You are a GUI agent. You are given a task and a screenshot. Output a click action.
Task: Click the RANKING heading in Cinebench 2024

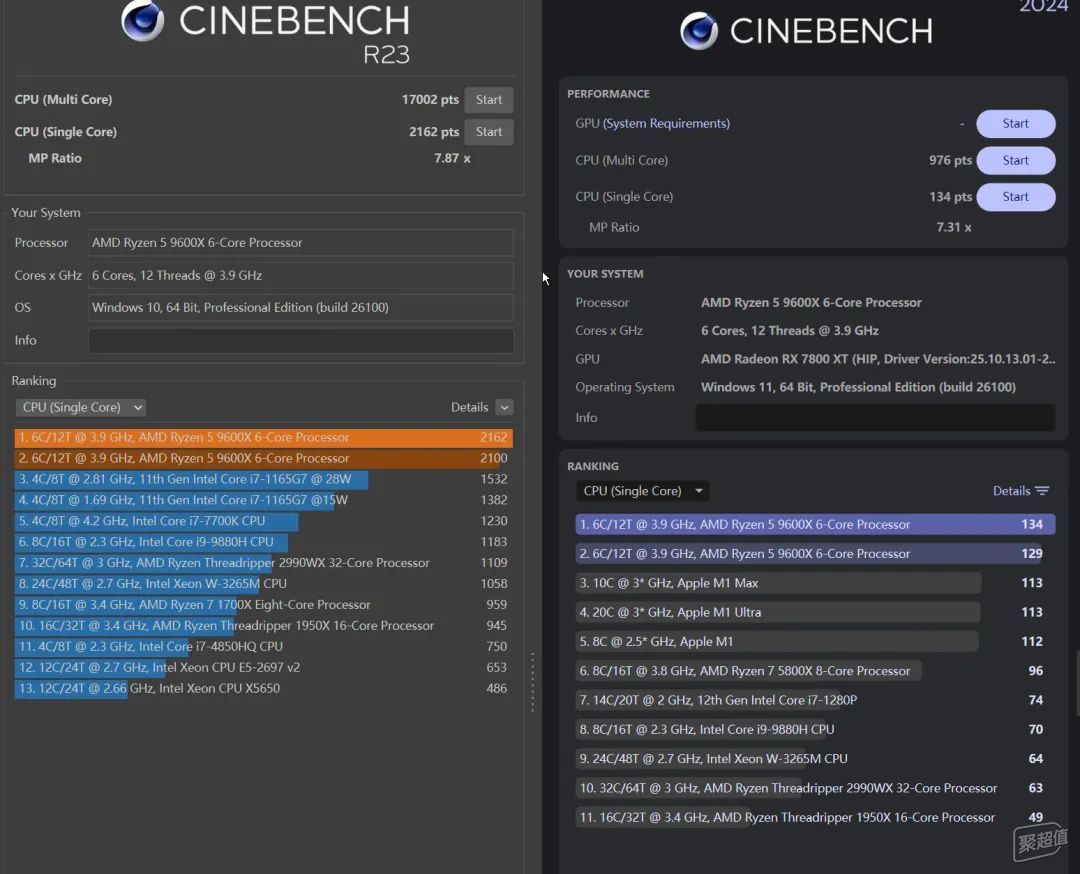592,466
